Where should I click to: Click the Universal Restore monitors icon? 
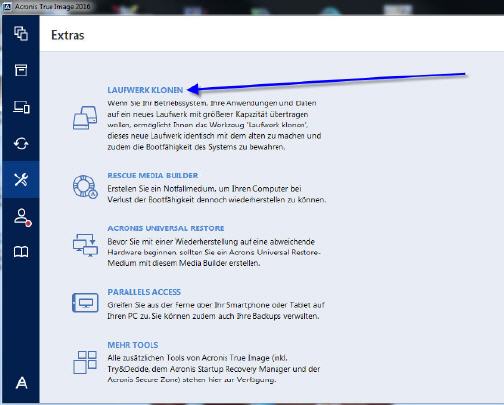point(85,245)
